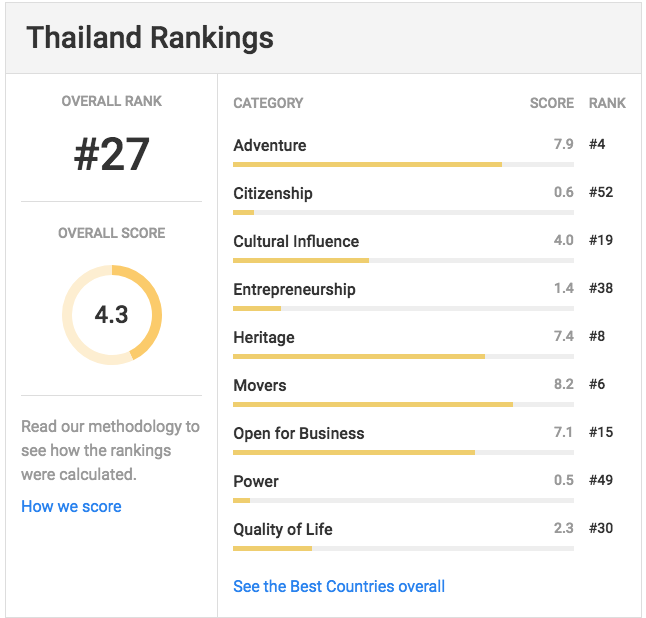Click the Open for Business bar

point(403,452)
